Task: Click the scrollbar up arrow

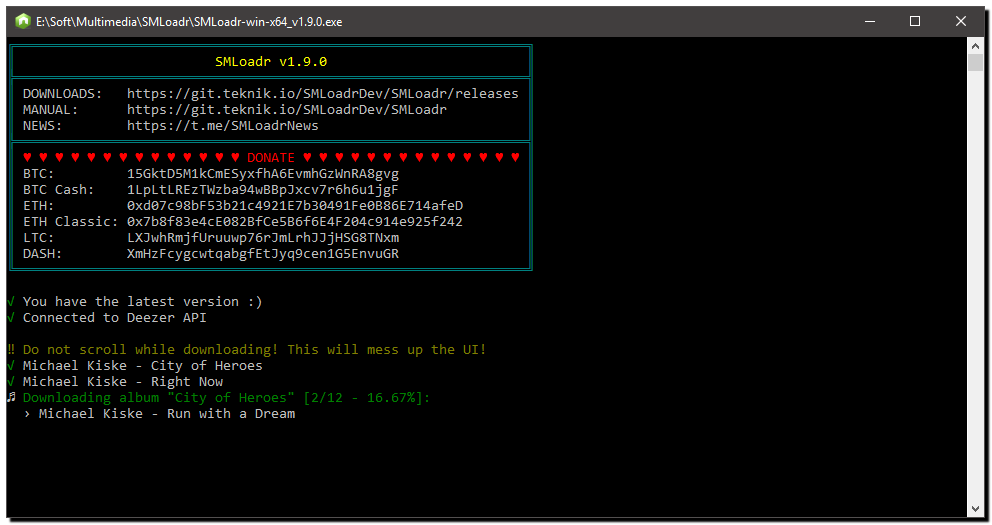Action: pos(975,46)
